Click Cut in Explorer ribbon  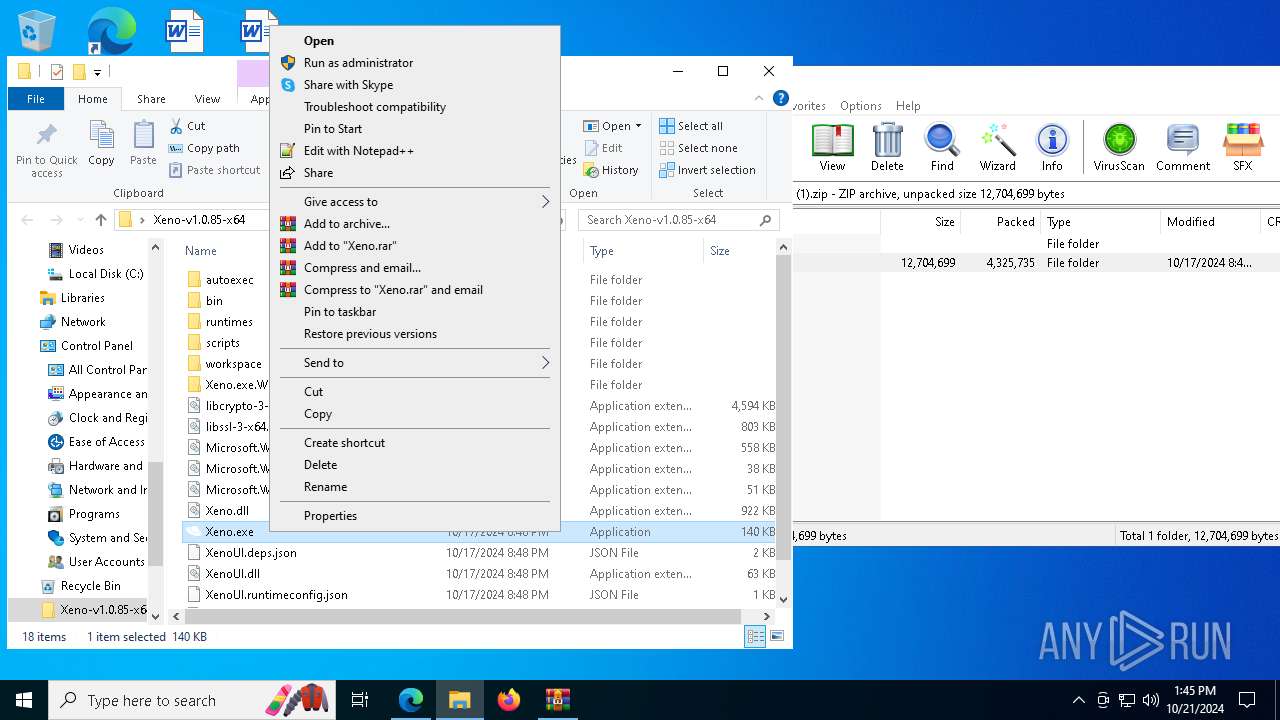(187, 126)
